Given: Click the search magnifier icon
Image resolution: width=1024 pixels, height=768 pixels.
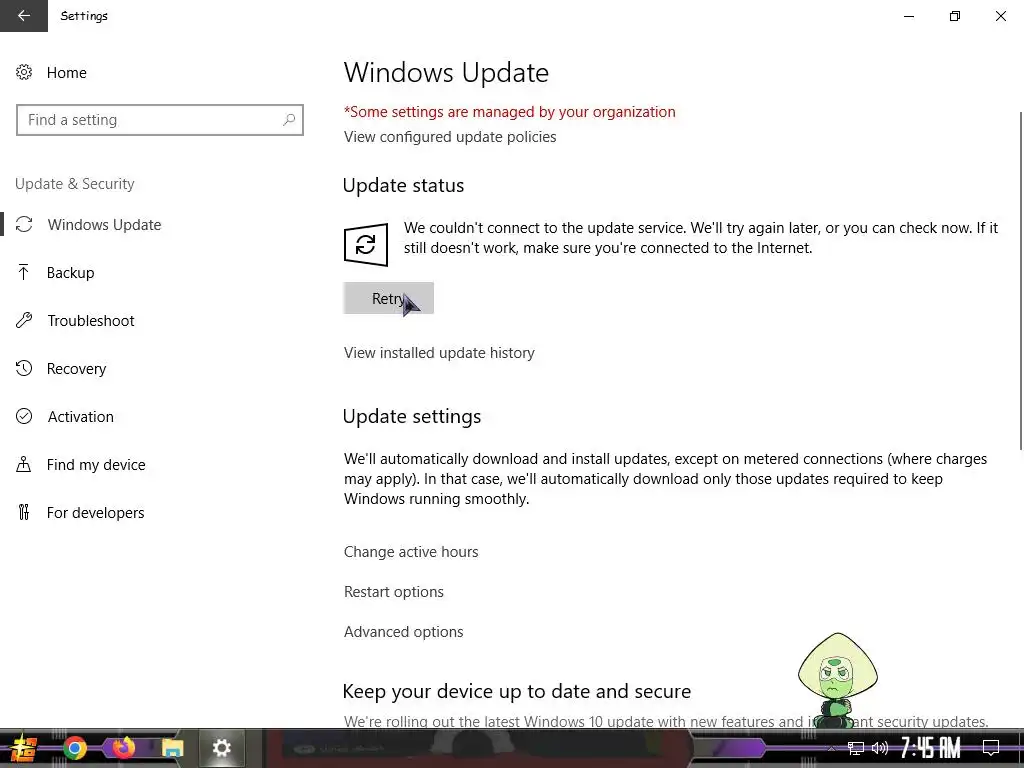Looking at the screenshot, I should point(289,120).
